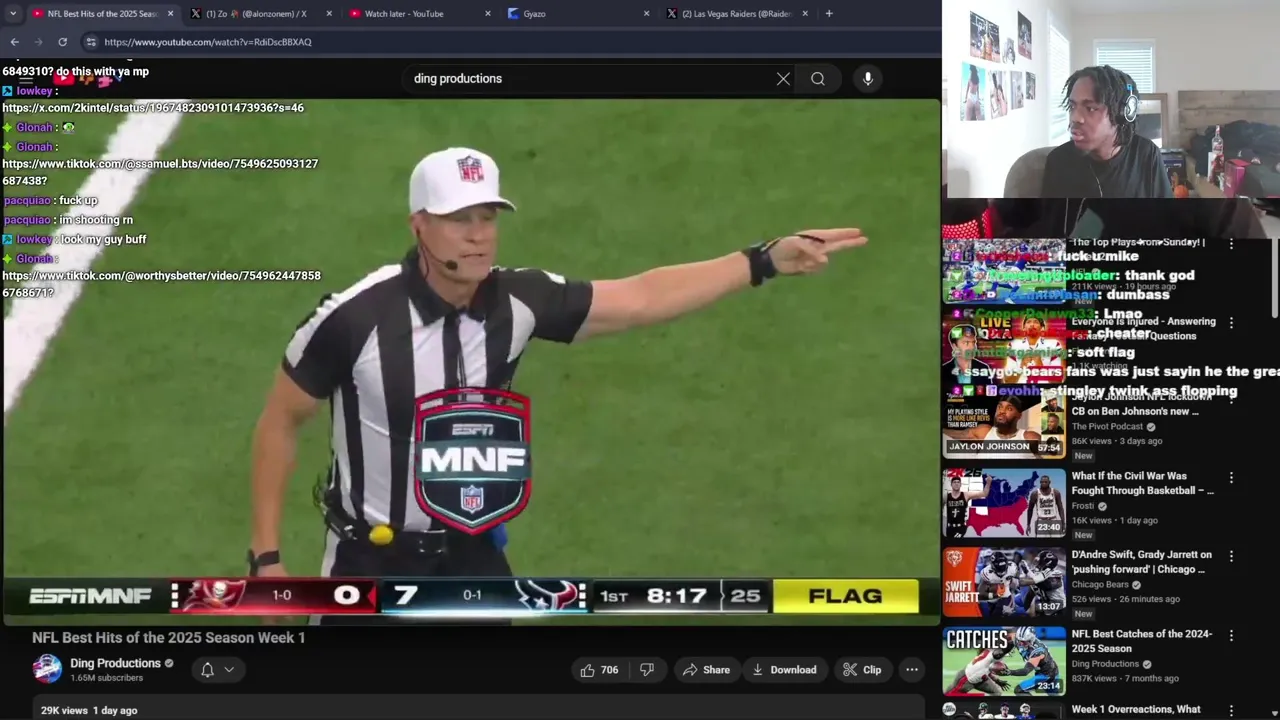The height and width of the screenshot is (720, 1280).
Task: Open options menu for Jaylon Johnson video
Action: 1231,400
